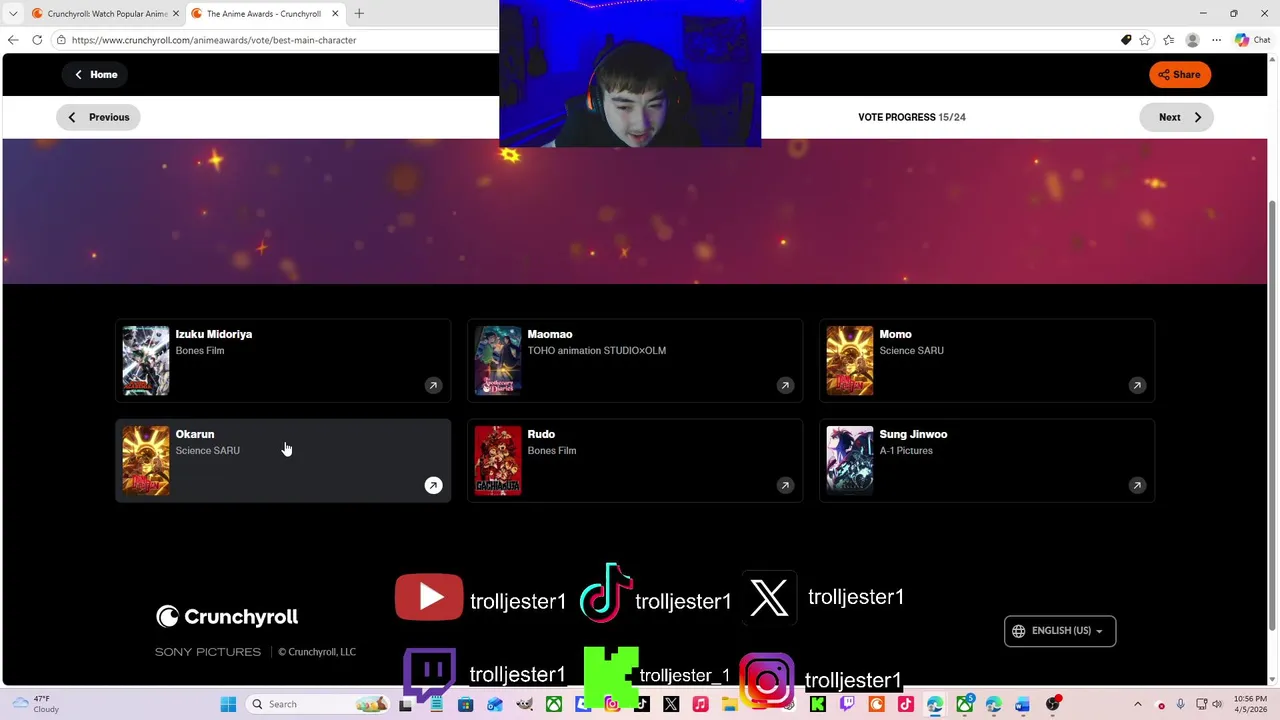Screen dimensions: 1280x720
Task: Open Copilot Chat in browser
Action: click(1252, 40)
